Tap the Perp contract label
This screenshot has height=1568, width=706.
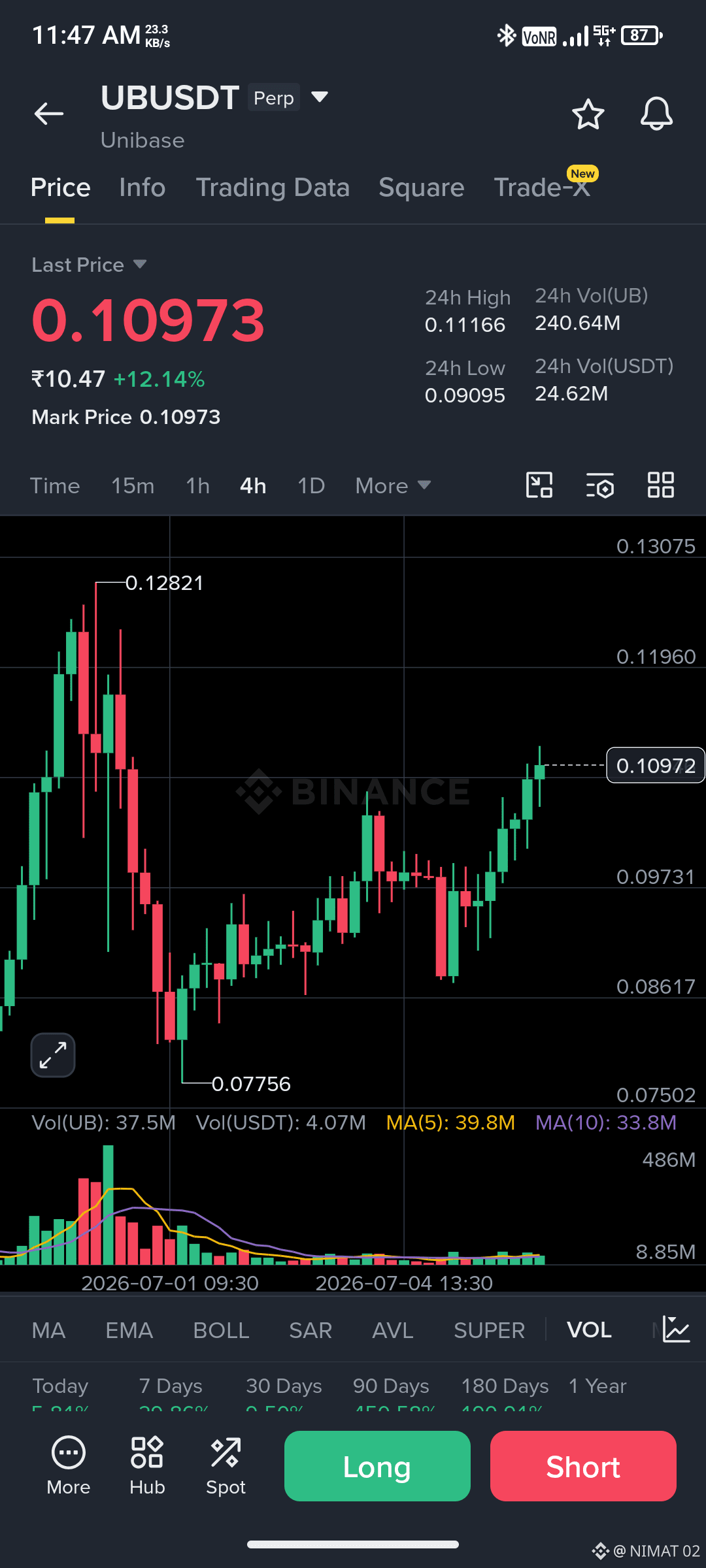coord(274,97)
